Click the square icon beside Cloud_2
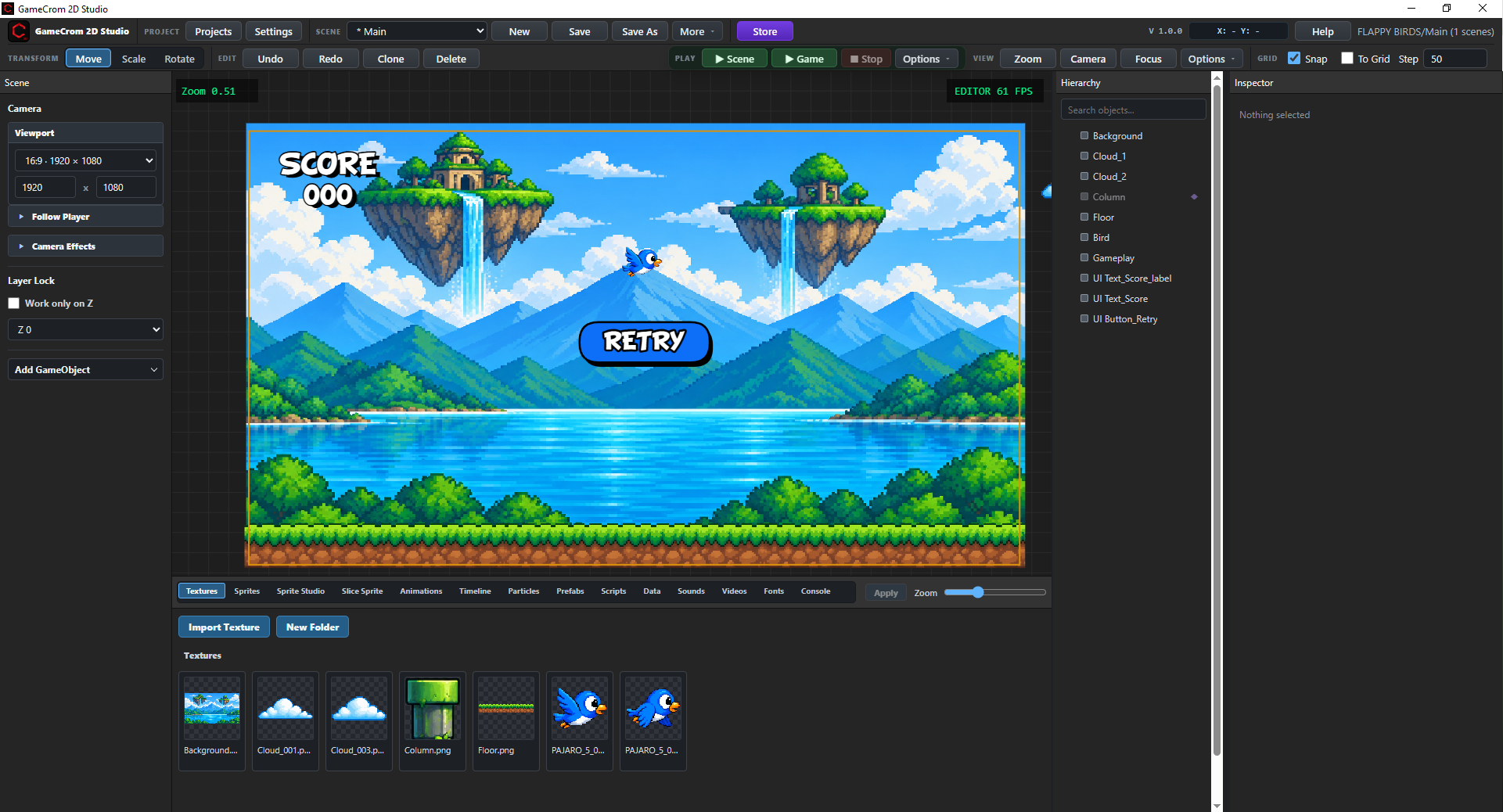This screenshot has height=812, width=1503. click(1084, 176)
